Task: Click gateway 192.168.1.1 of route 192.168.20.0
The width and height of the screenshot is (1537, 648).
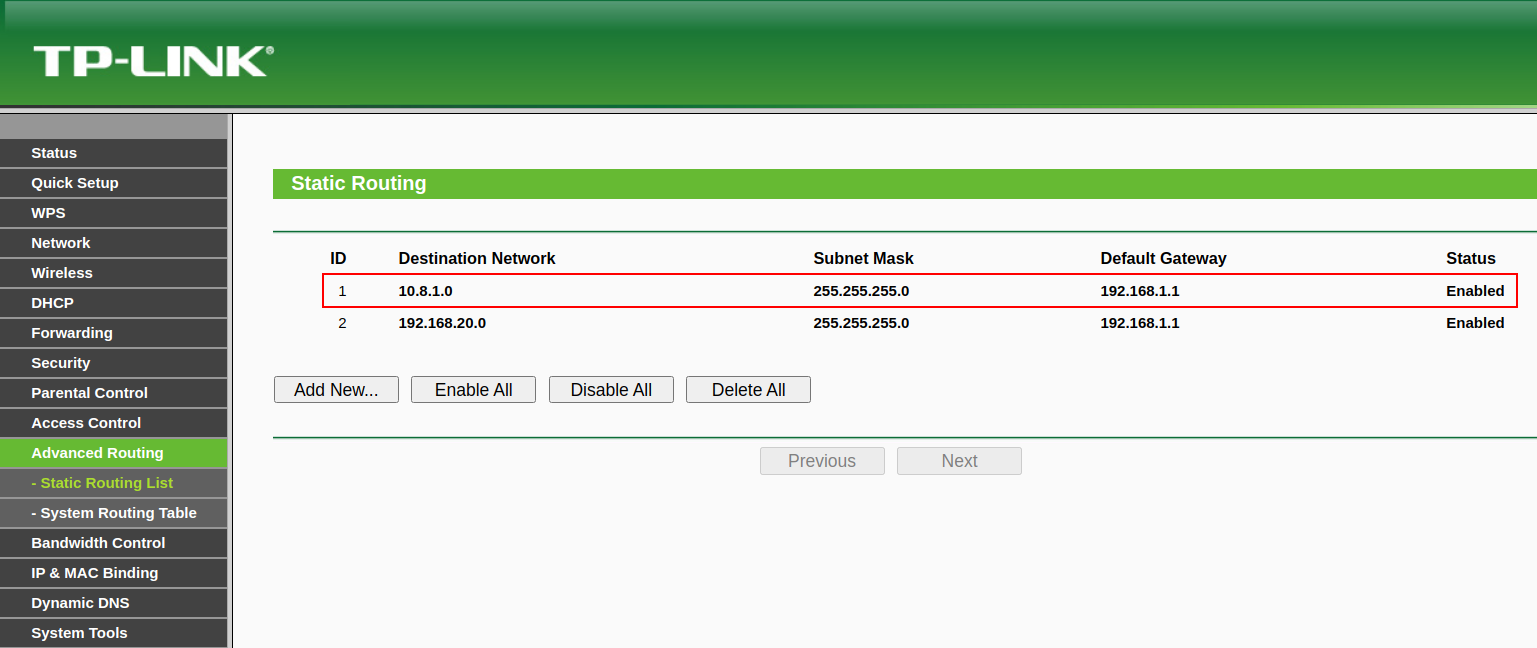Action: 1140,323
